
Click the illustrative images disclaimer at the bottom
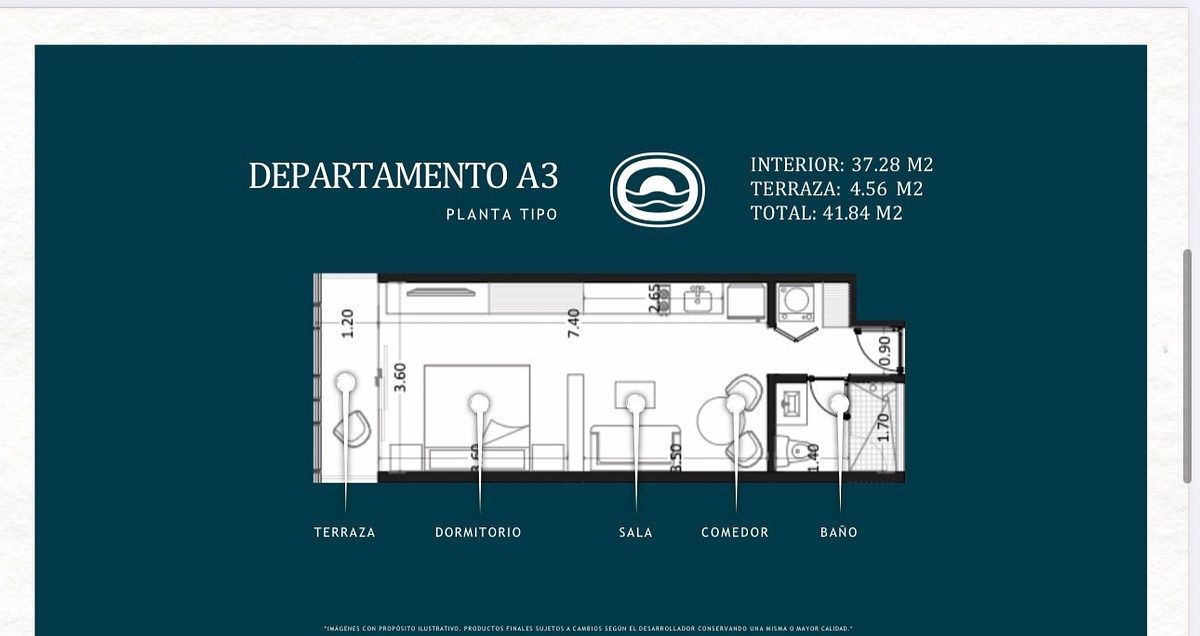[x=590, y=629]
